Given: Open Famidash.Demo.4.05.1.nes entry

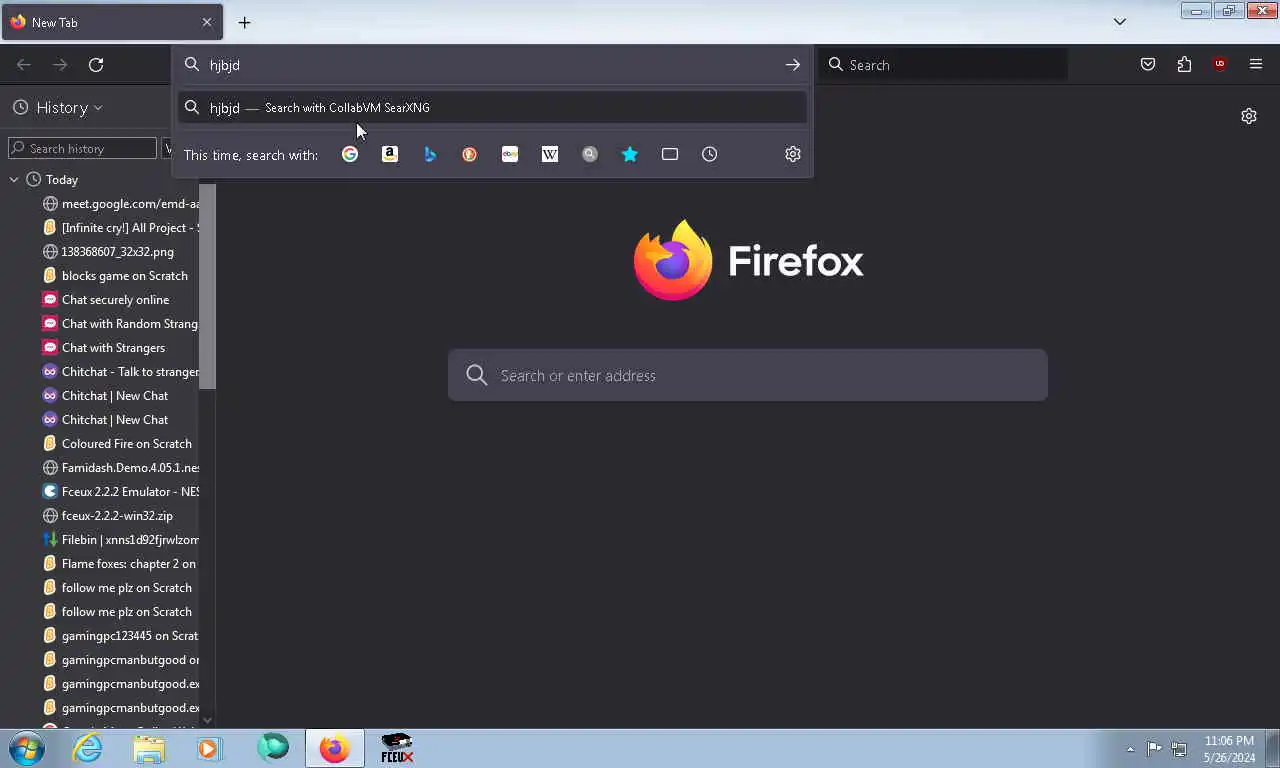Looking at the screenshot, I should (120, 468).
